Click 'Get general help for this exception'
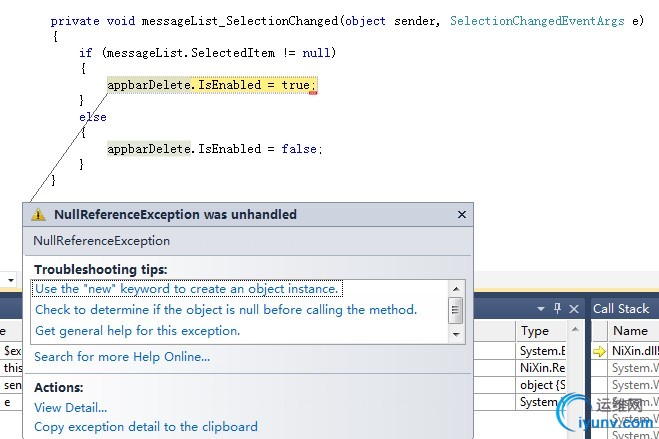The image size is (659, 439). 137,331
